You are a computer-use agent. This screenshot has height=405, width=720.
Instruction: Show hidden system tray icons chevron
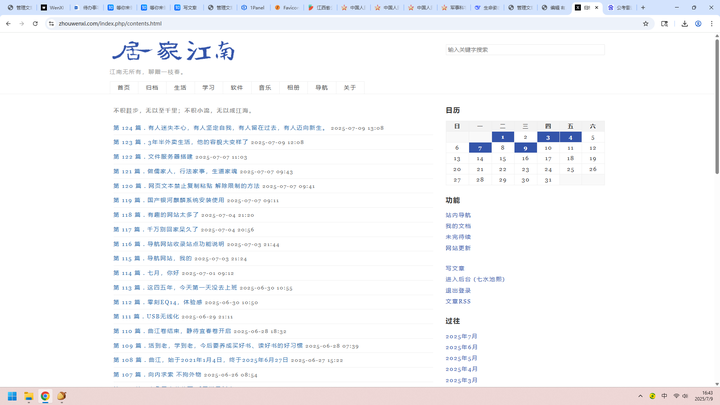pyautogui.click(x=640, y=396)
